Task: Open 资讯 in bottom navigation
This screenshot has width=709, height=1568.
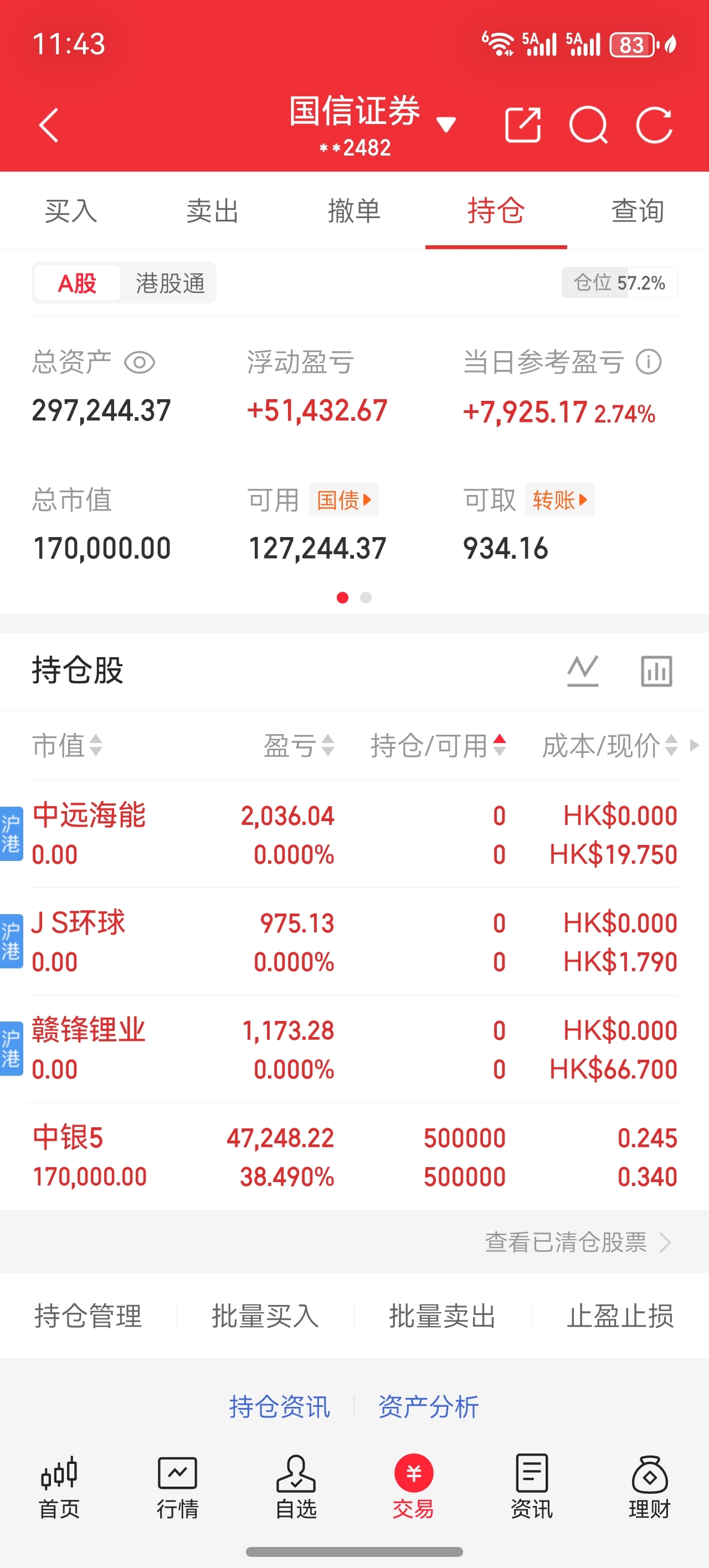Action: [x=532, y=1487]
